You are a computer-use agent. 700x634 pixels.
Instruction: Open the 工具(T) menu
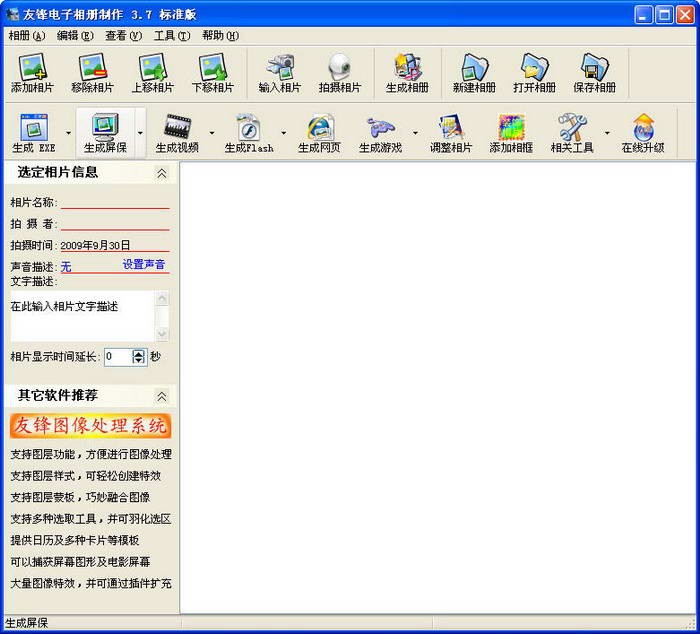click(171, 36)
